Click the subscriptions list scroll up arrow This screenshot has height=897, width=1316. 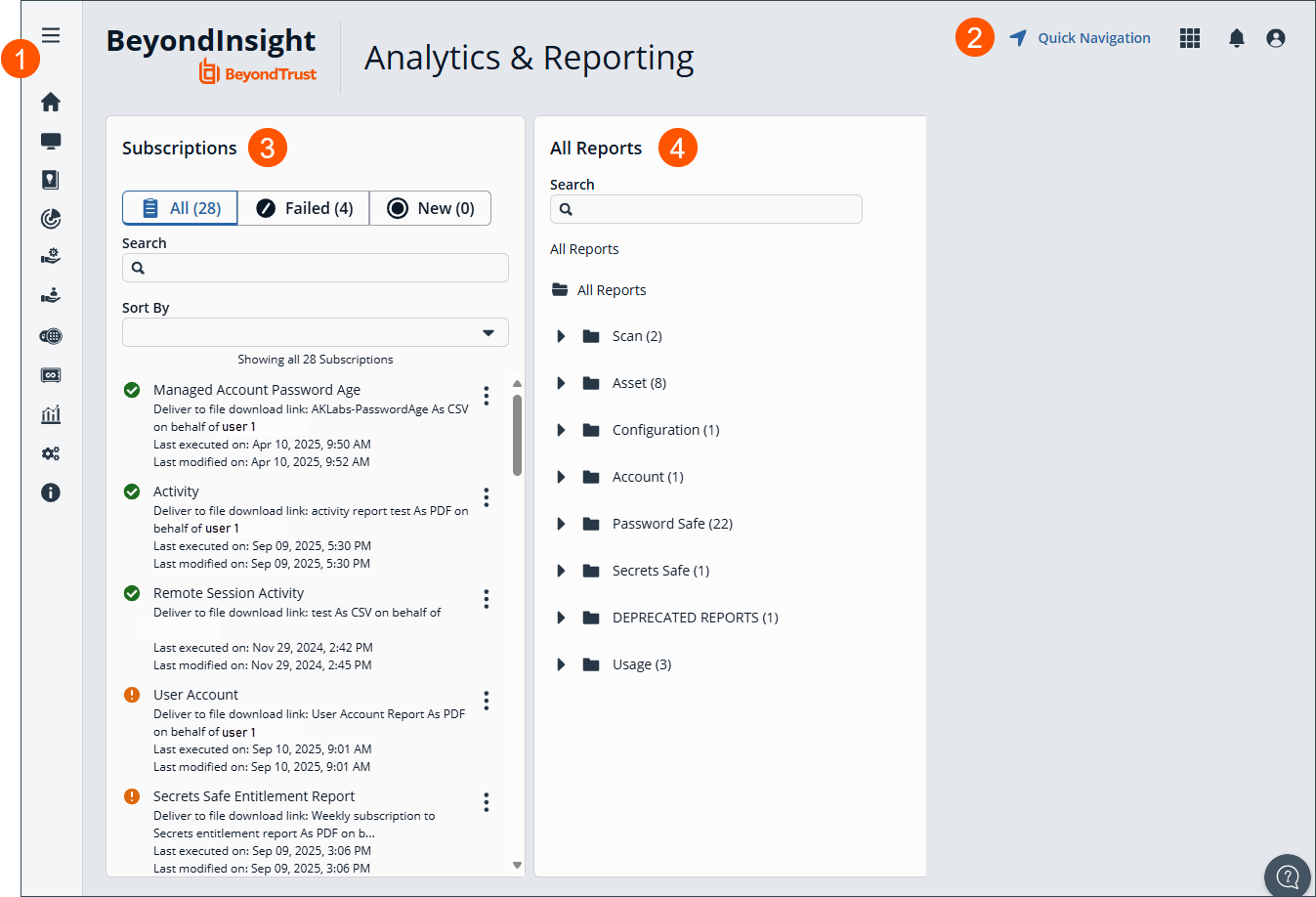click(x=517, y=384)
